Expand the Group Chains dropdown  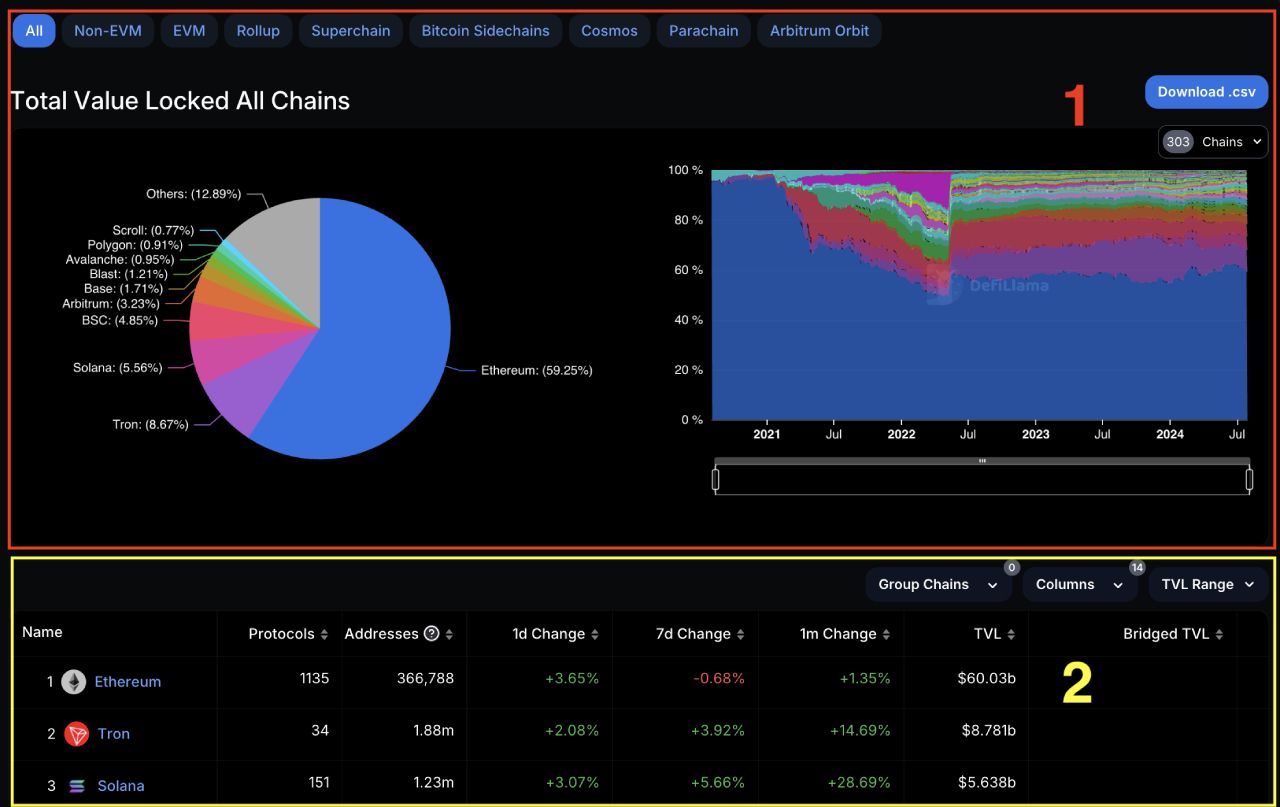(938, 585)
